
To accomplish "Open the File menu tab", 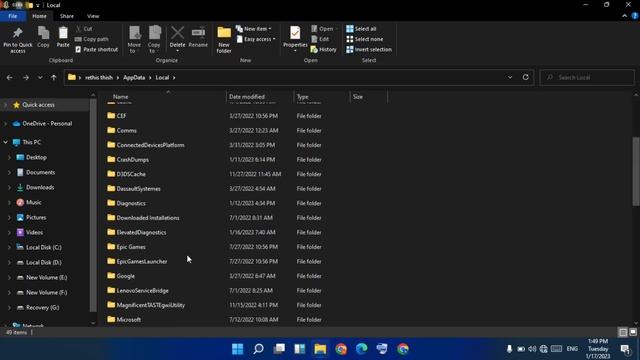I will tap(13, 16).
